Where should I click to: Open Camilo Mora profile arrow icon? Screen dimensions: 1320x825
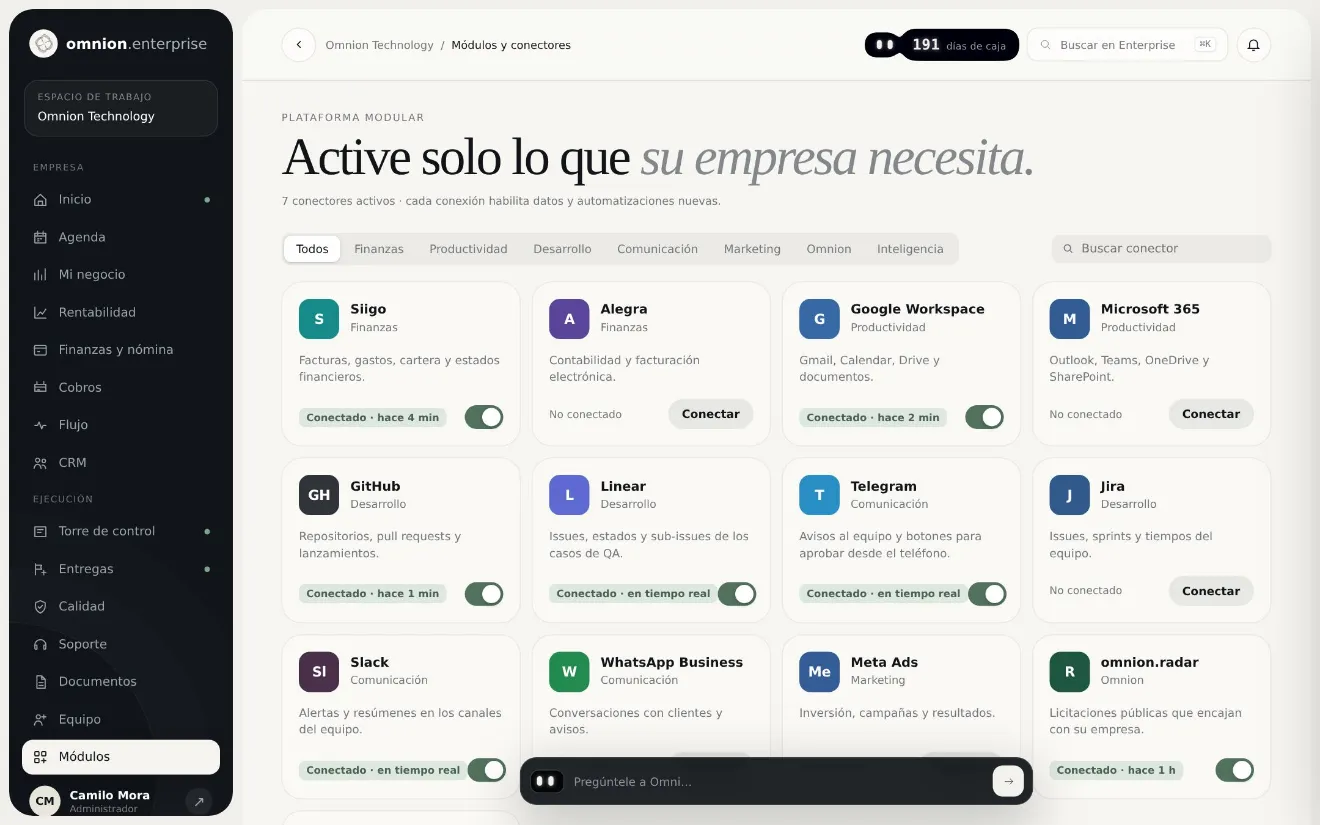(198, 801)
